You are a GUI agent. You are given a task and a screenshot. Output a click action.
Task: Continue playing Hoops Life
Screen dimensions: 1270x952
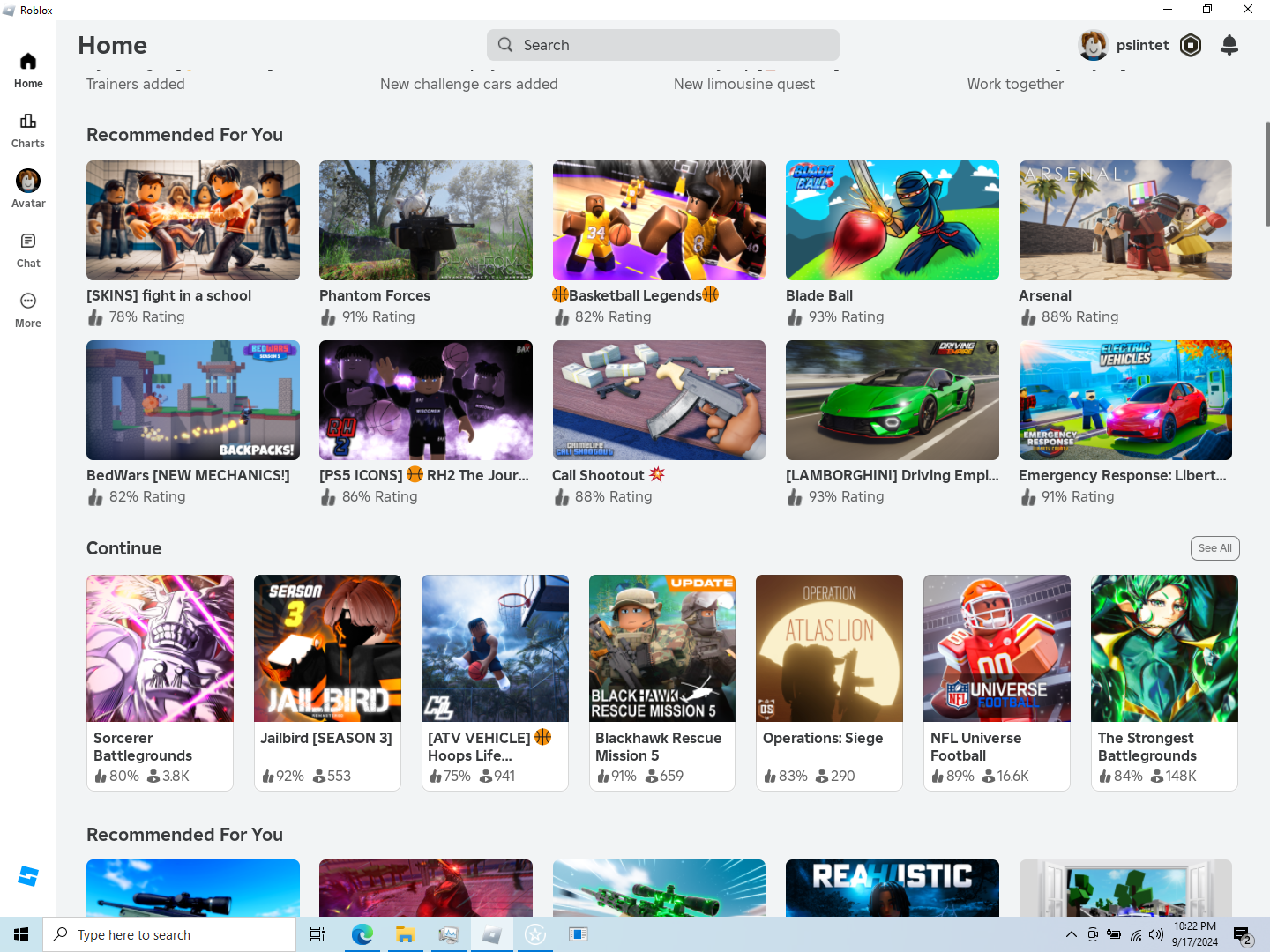pyautogui.click(x=495, y=682)
